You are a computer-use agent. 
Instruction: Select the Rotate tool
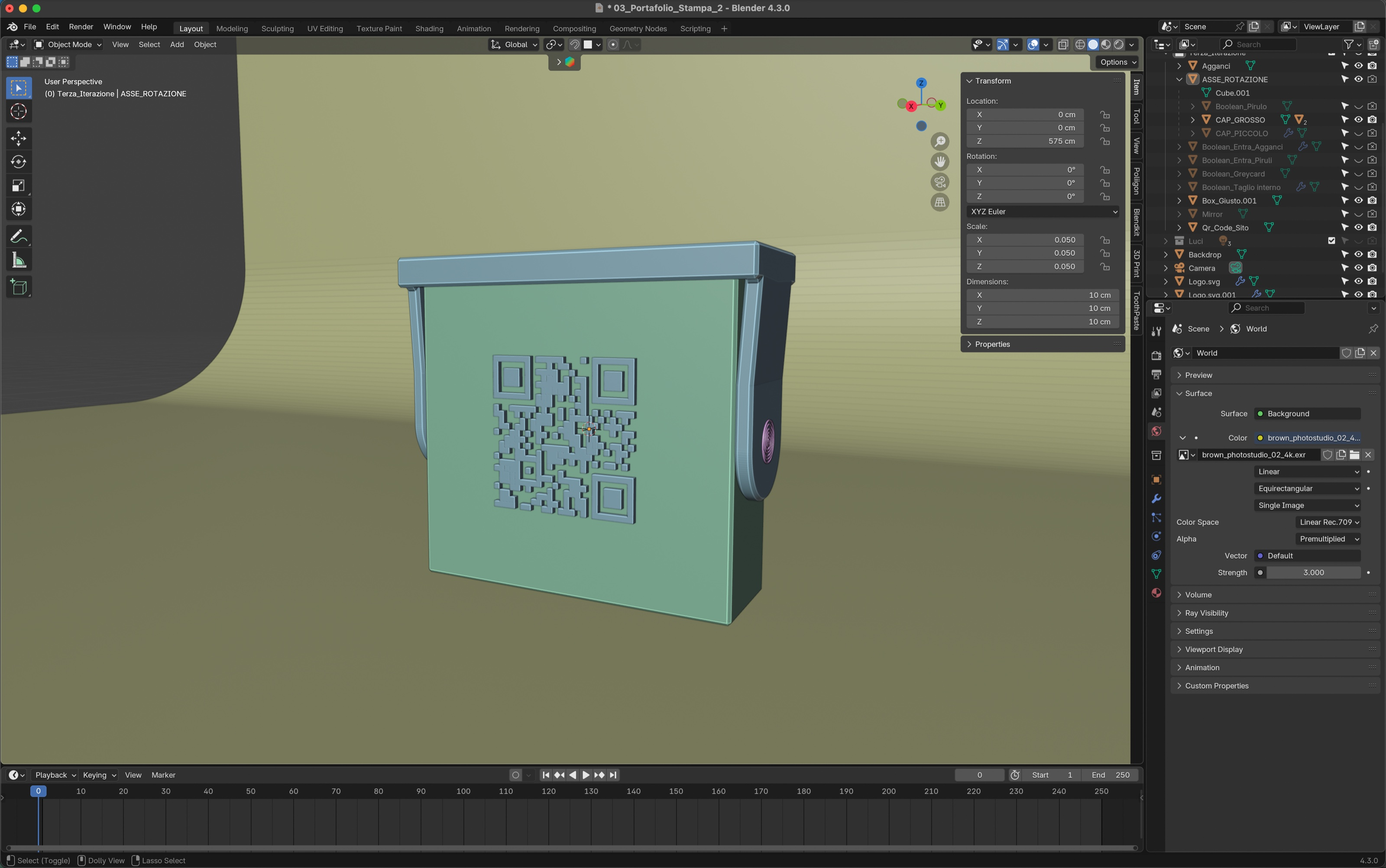(18, 162)
